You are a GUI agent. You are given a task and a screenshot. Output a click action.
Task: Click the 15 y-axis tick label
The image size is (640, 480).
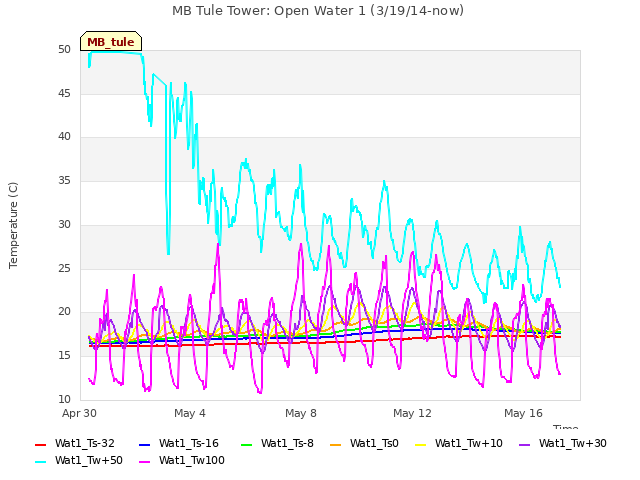(x=64, y=356)
